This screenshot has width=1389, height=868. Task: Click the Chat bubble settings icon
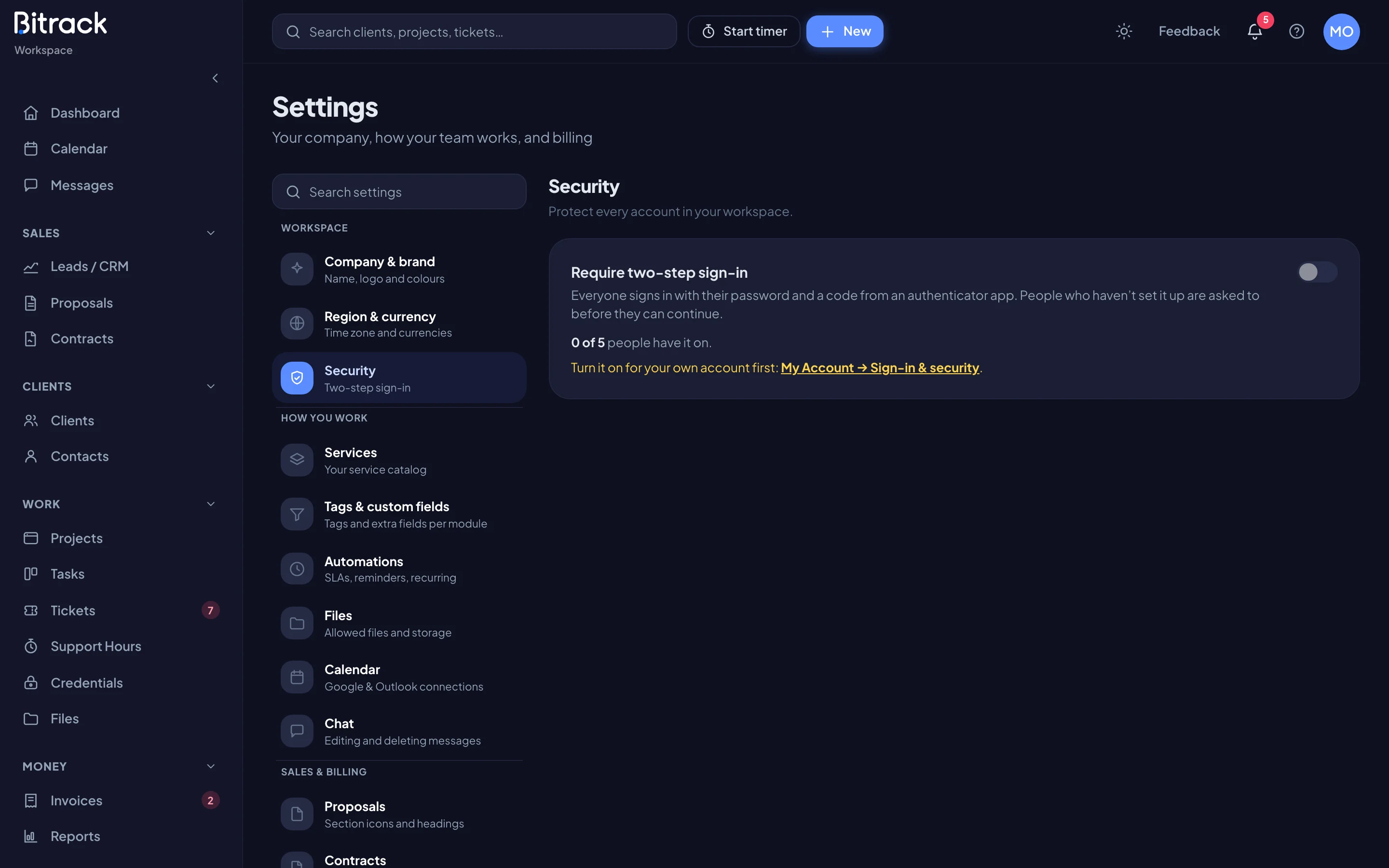tap(297, 731)
